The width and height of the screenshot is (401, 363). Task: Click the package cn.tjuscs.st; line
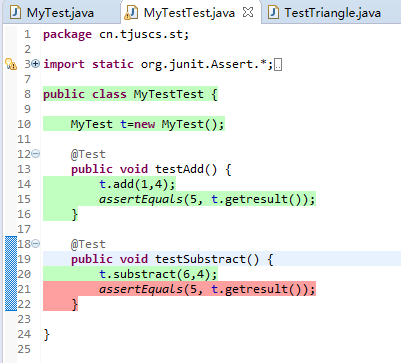(116, 34)
